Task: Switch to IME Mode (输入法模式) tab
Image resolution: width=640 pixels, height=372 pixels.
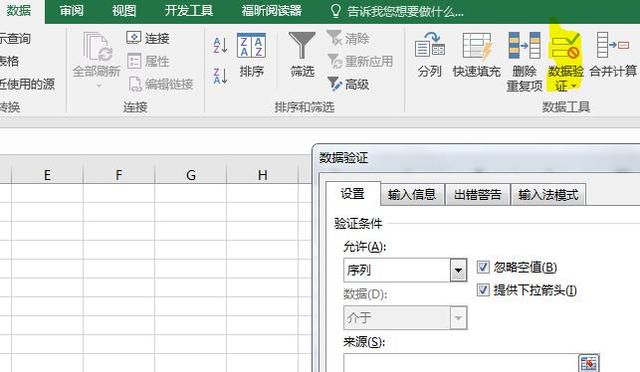Action: [548, 194]
